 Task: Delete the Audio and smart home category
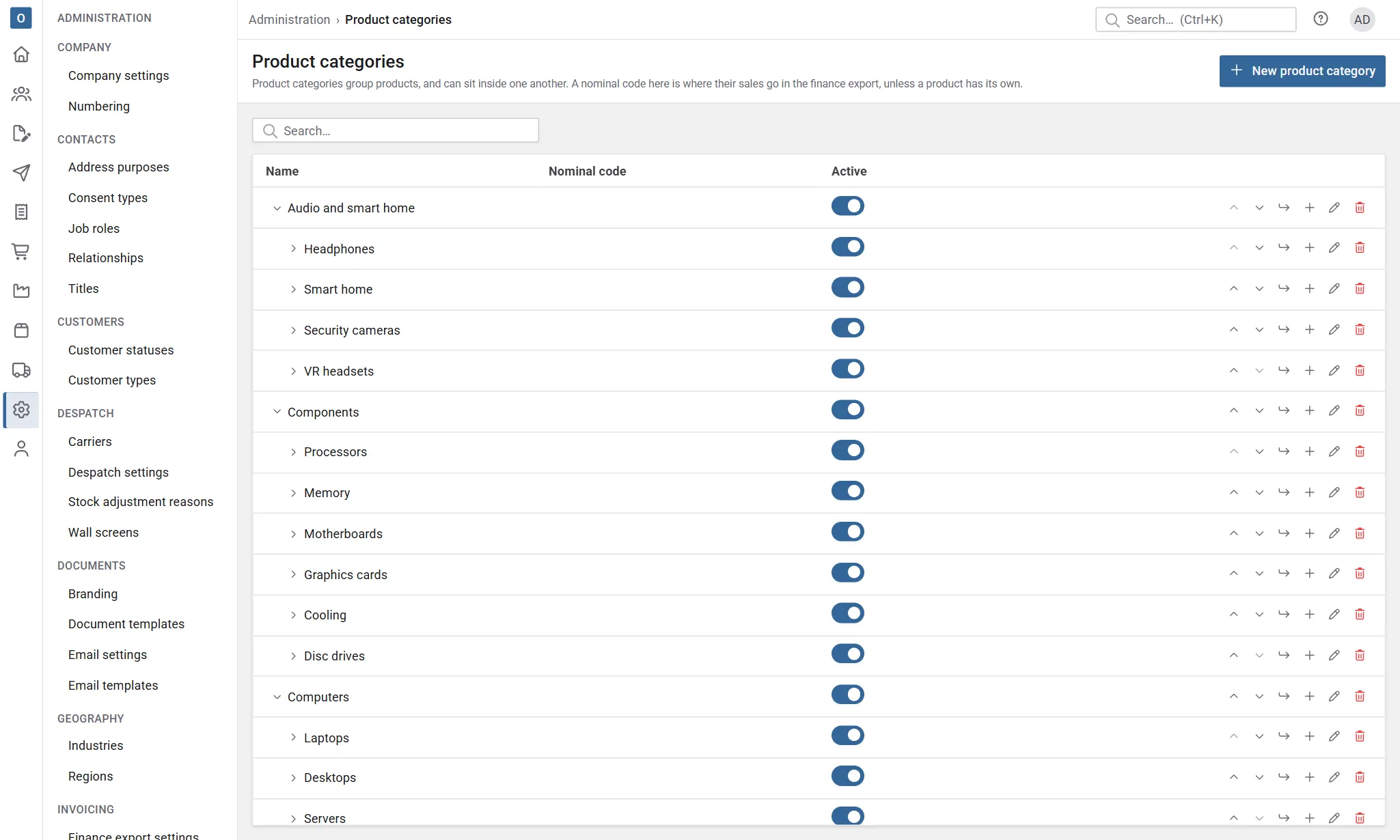point(1360,208)
